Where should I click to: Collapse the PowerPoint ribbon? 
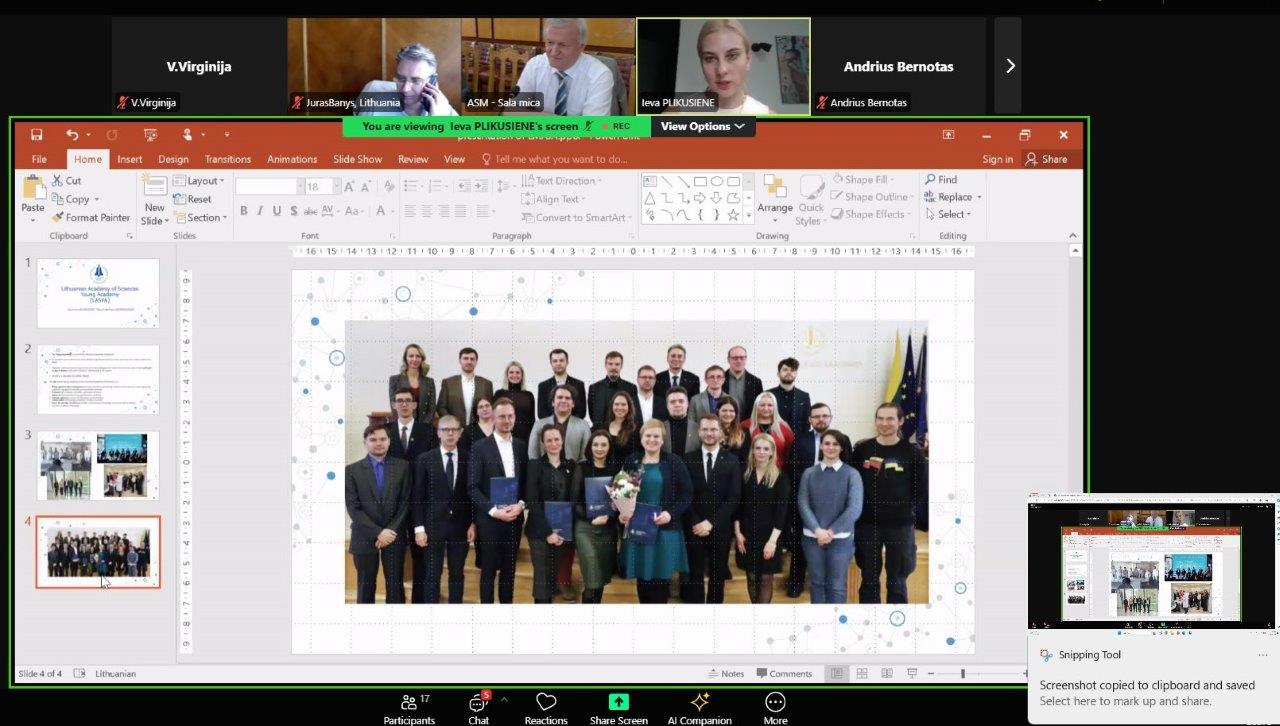(x=1073, y=236)
